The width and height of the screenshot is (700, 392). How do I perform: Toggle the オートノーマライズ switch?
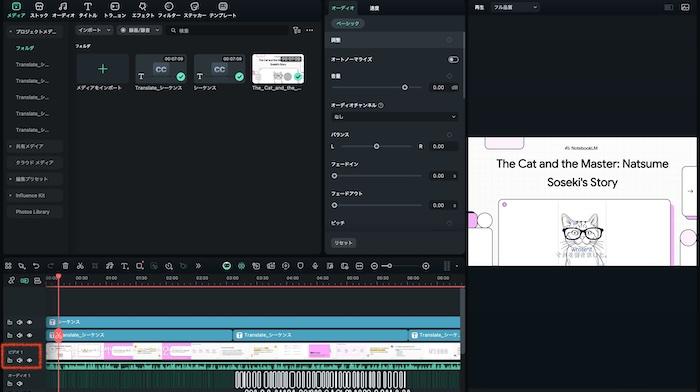click(453, 59)
